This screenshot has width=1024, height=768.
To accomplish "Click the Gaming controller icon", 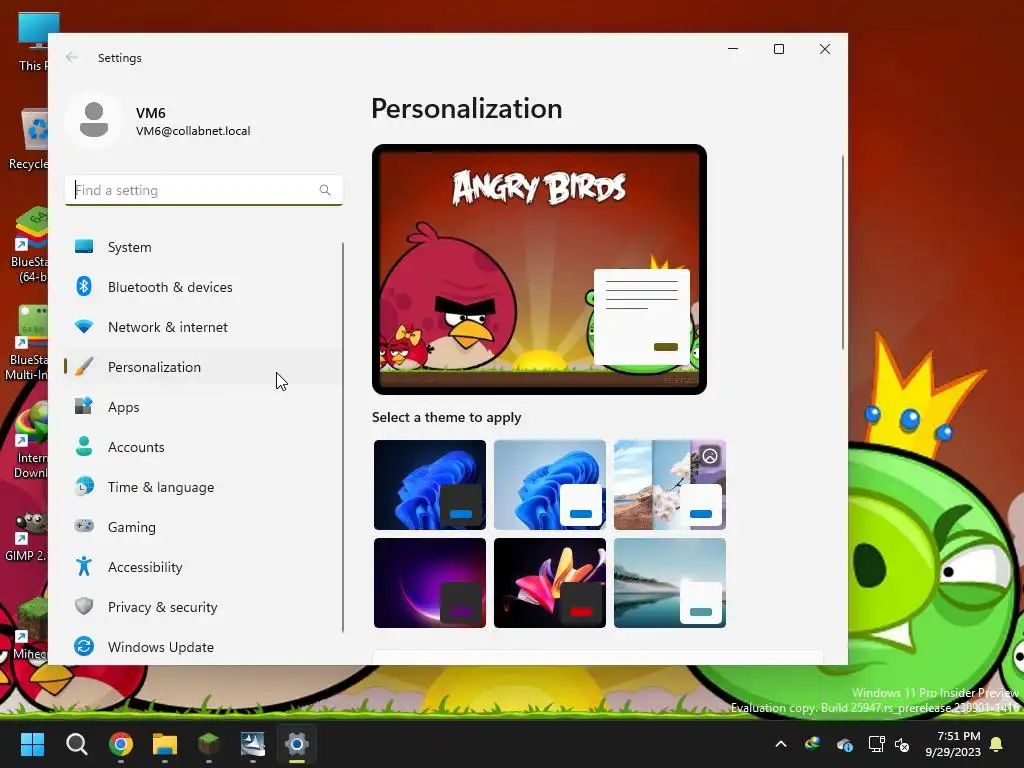I will click(x=84, y=526).
